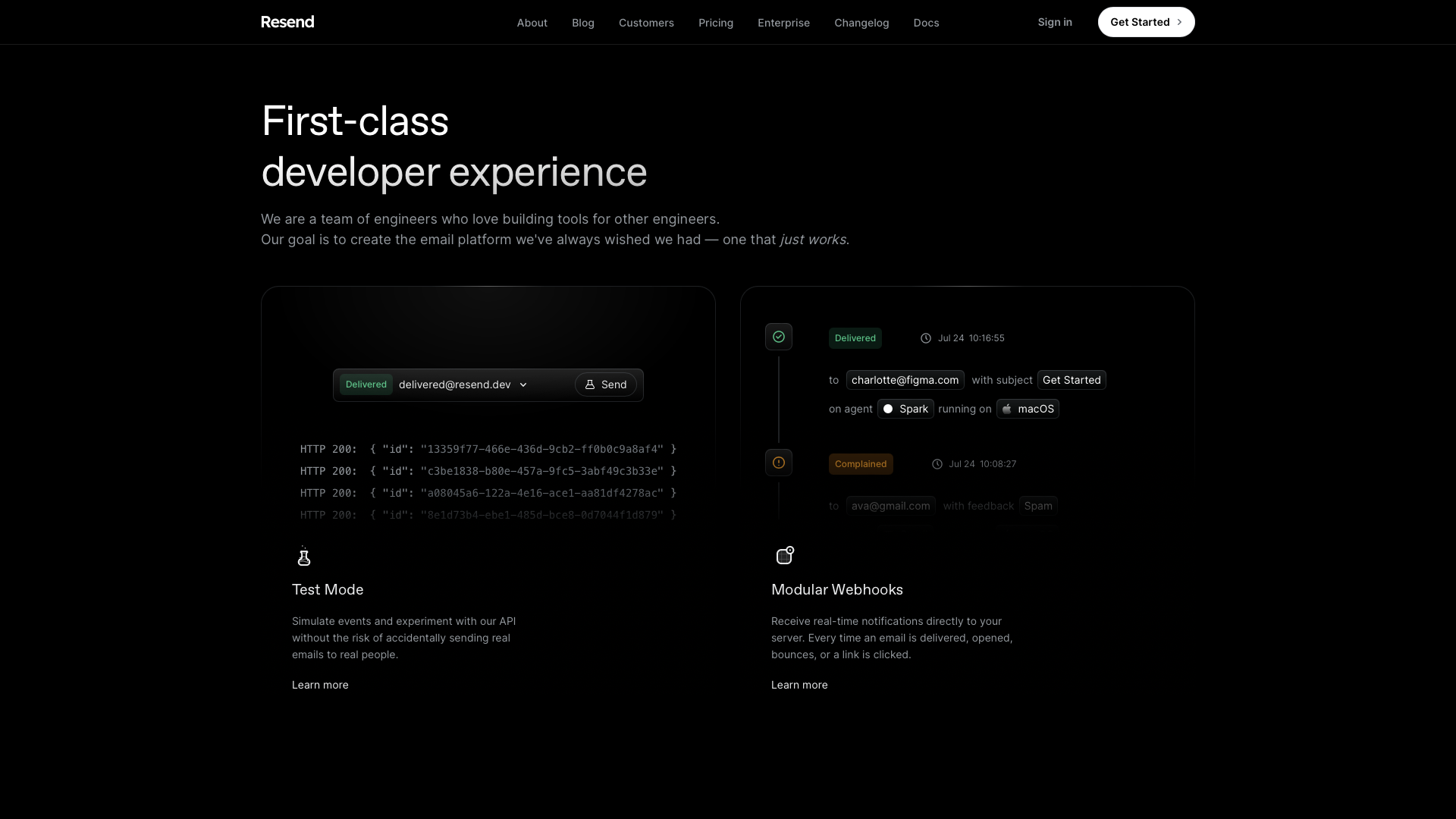
Task: Click the Jul 24 10:08:27 timestamp
Action: pos(983,464)
